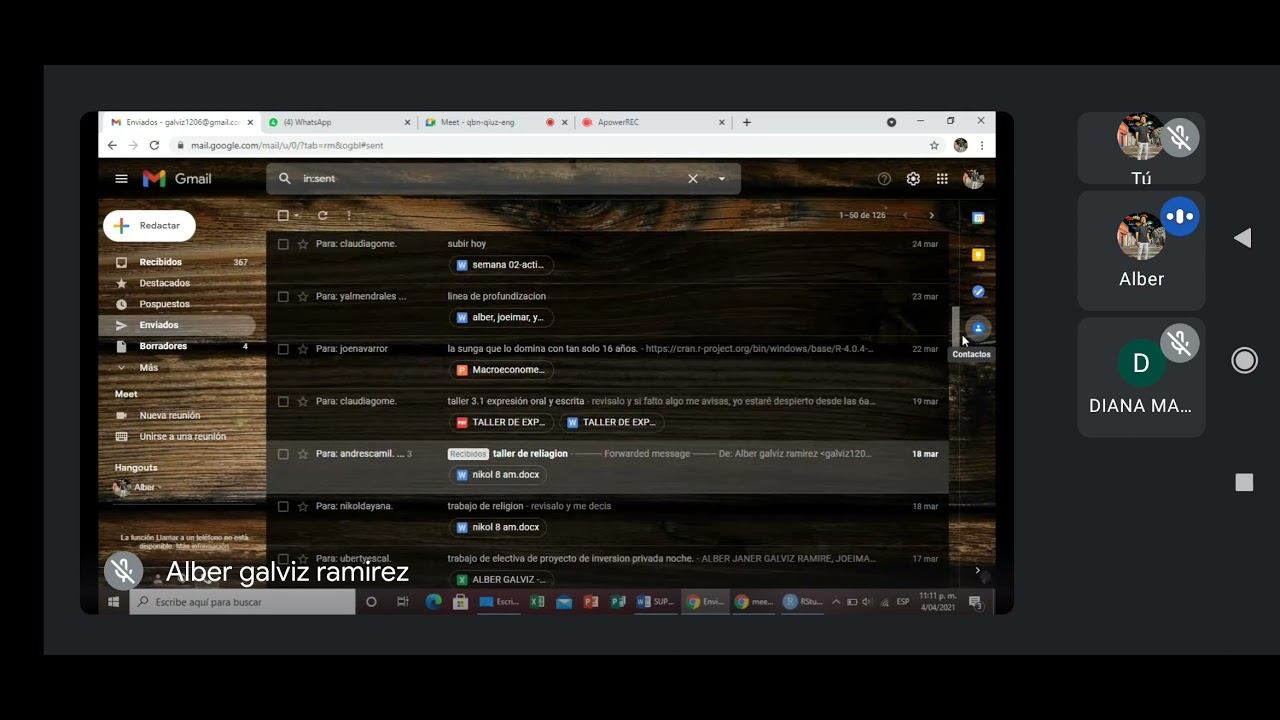Open Google apps grid

942,179
